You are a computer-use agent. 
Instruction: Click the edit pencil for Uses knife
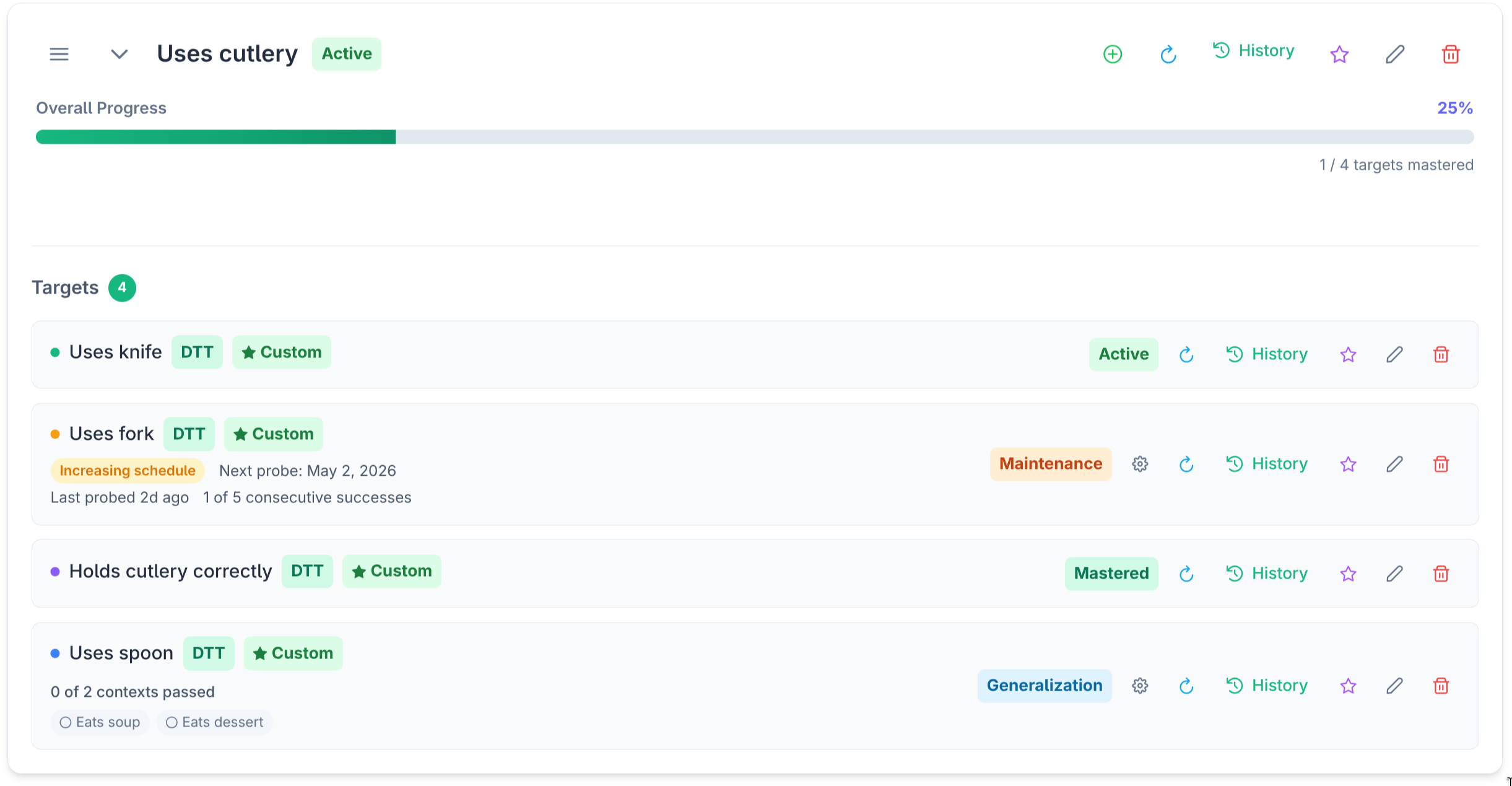pos(1394,354)
